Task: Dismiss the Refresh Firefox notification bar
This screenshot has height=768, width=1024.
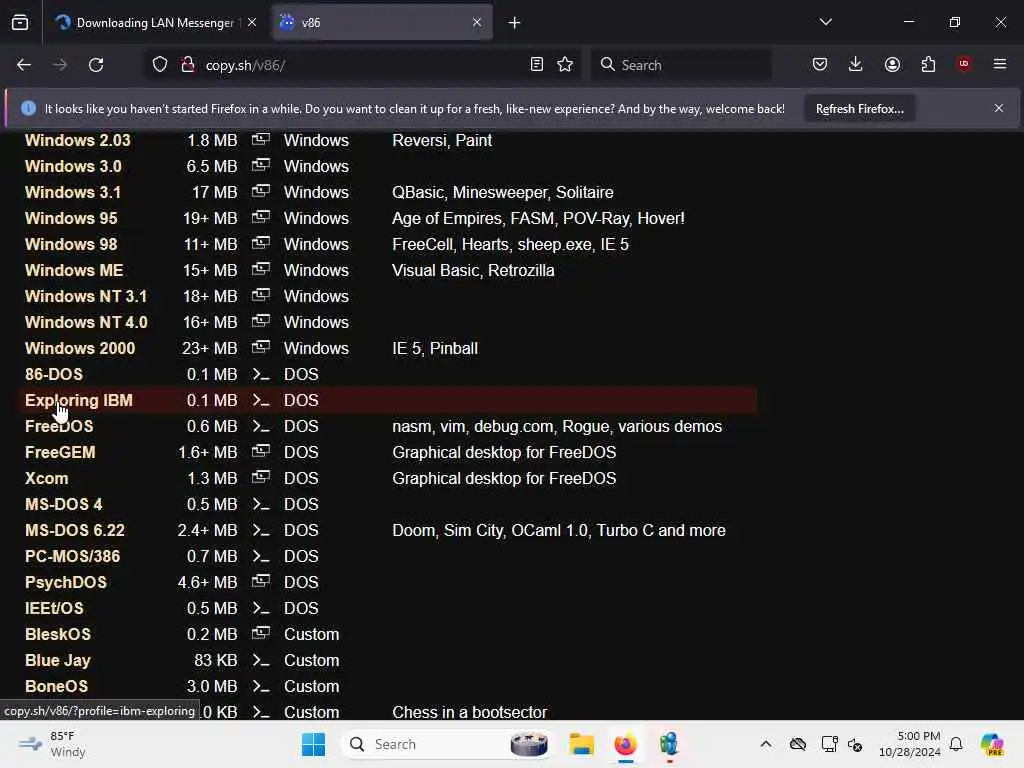Action: click(x=999, y=108)
